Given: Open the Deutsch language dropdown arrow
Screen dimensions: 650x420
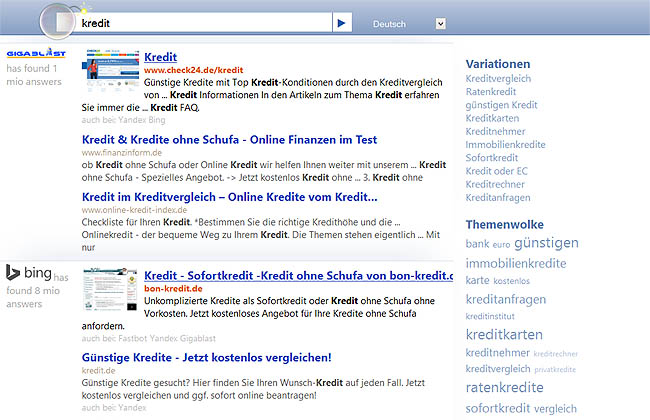Looking at the screenshot, I should point(441,24).
